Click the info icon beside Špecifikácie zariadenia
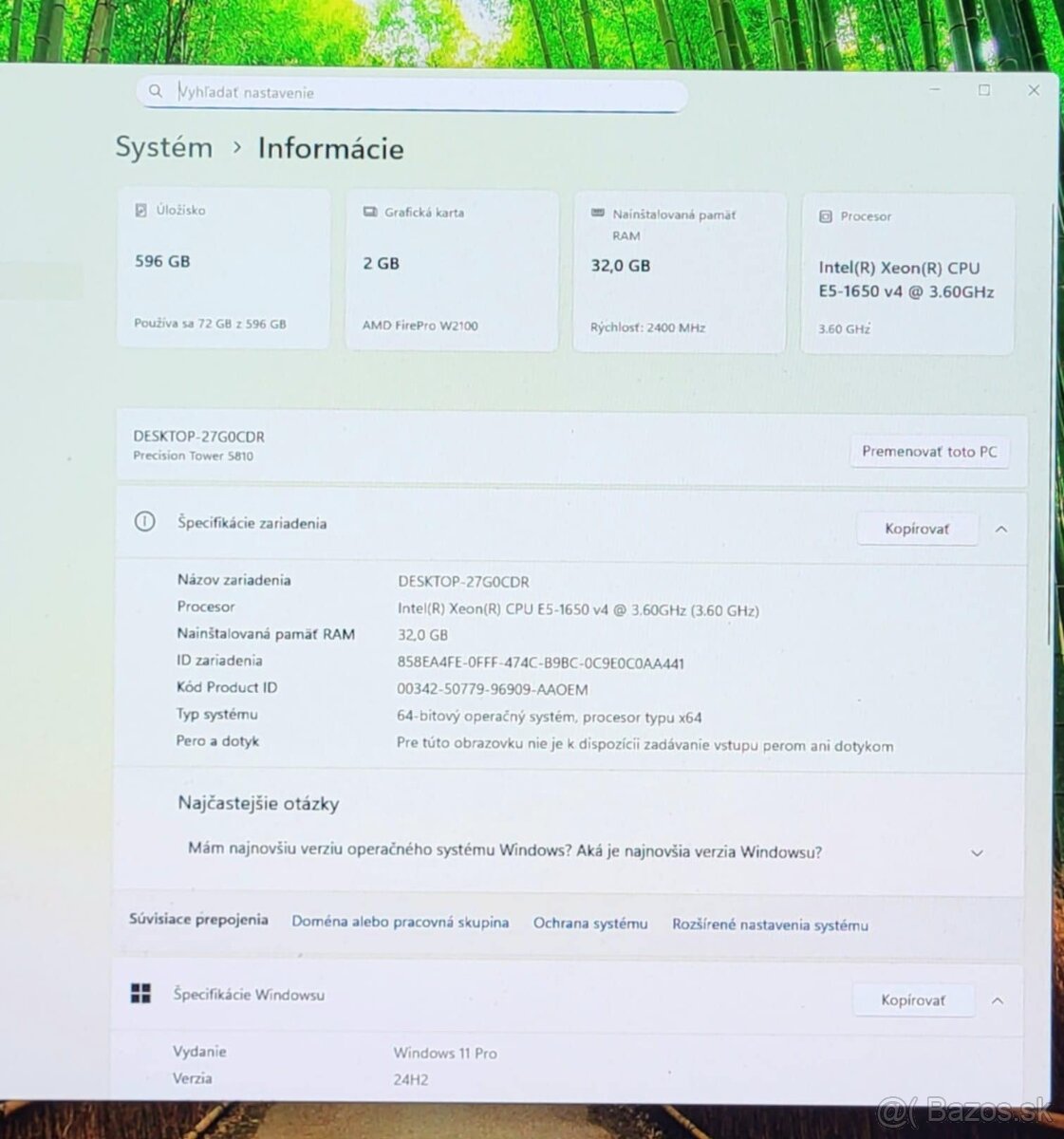 coord(144,522)
